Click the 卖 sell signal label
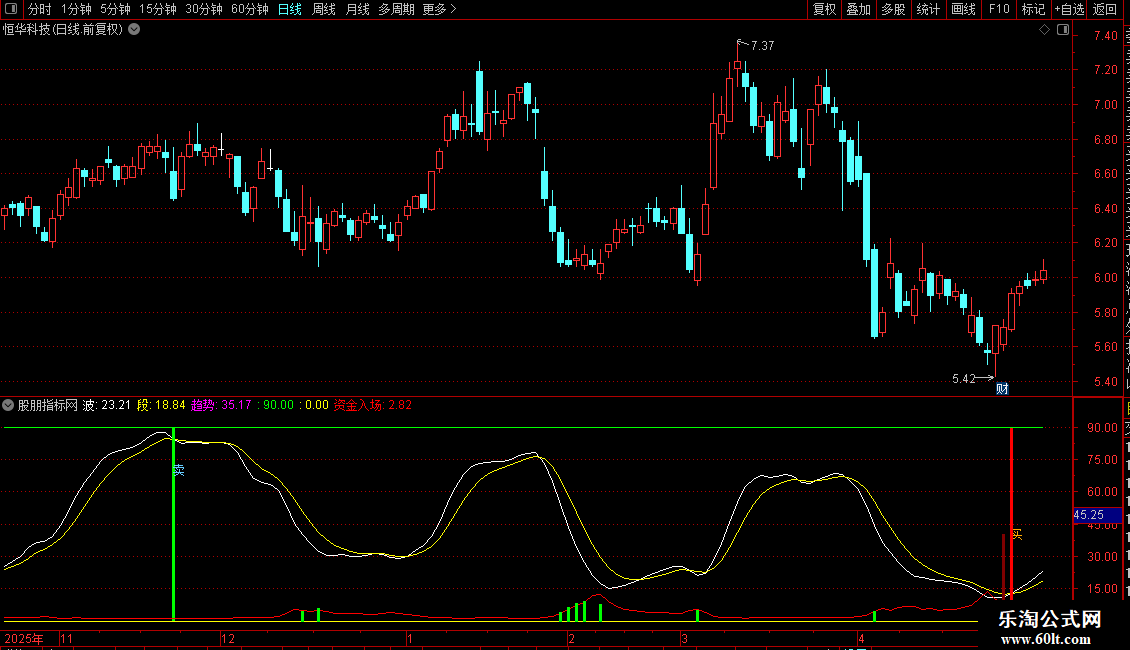 (179, 471)
